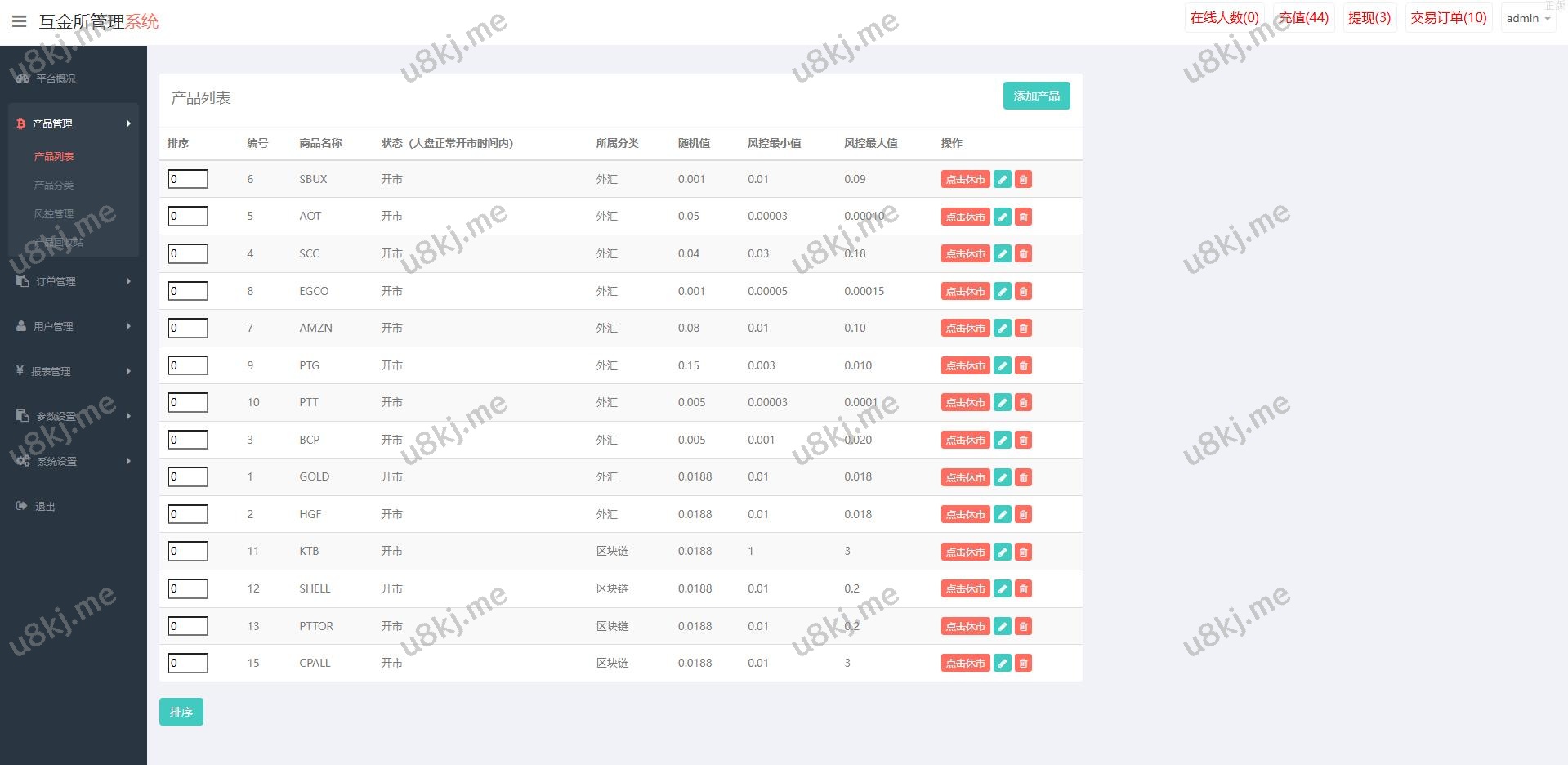
Task: Delete the AMZN product row
Action: tap(1023, 329)
